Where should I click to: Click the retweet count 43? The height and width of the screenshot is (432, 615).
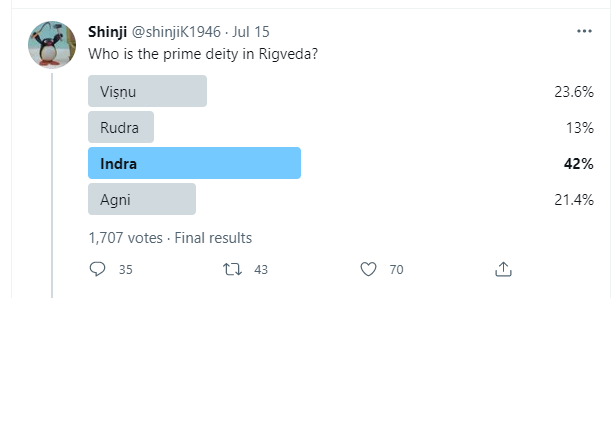pyautogui.click(x=261, y=270)
